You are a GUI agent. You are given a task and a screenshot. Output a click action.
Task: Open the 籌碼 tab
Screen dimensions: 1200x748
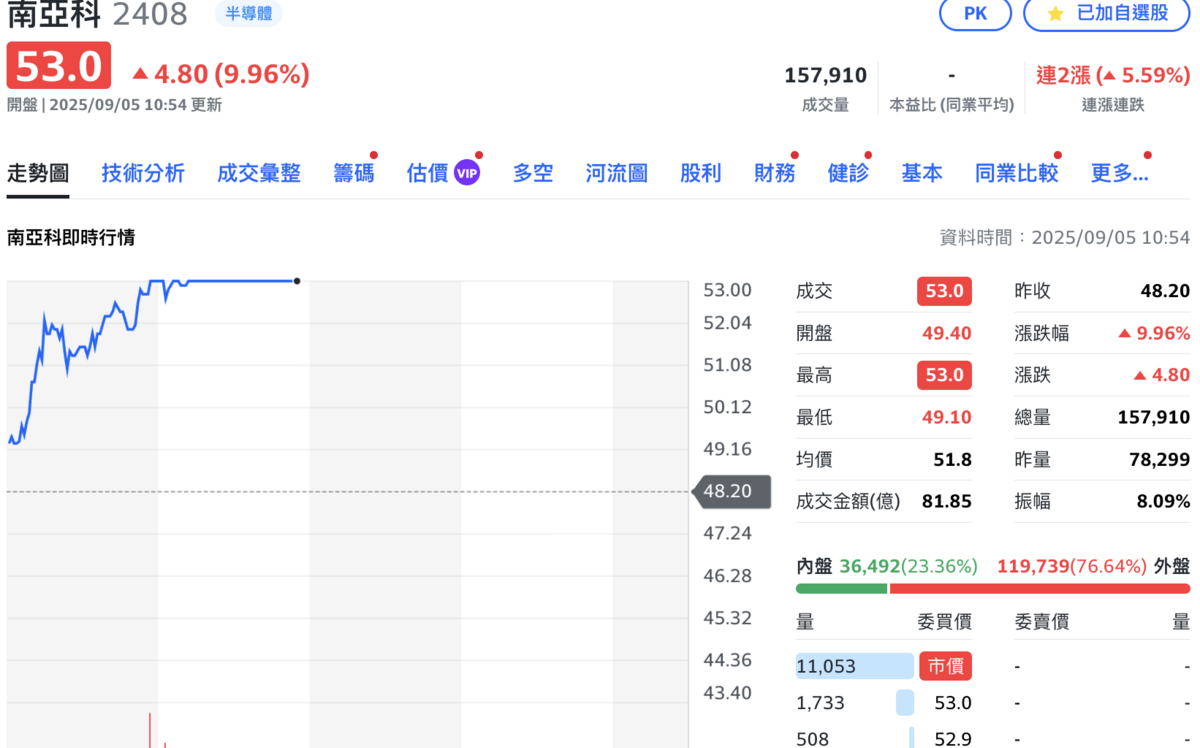(353, 172)
